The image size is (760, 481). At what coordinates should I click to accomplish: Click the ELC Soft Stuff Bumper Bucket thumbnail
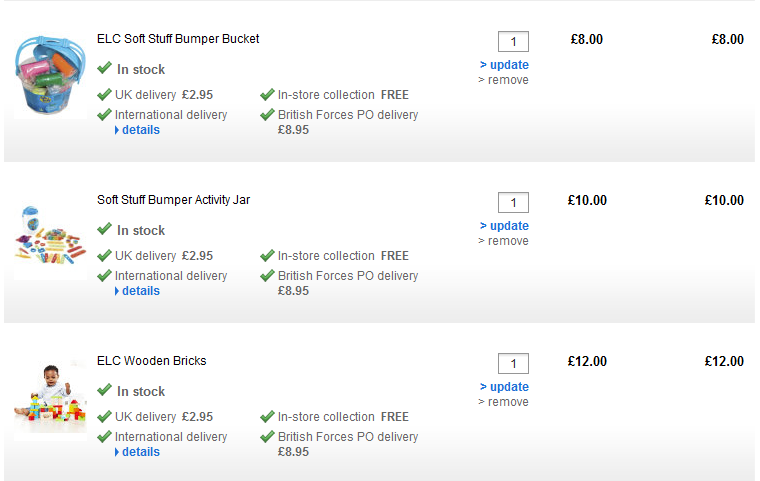pyautogui.click(x=49, y=76)
